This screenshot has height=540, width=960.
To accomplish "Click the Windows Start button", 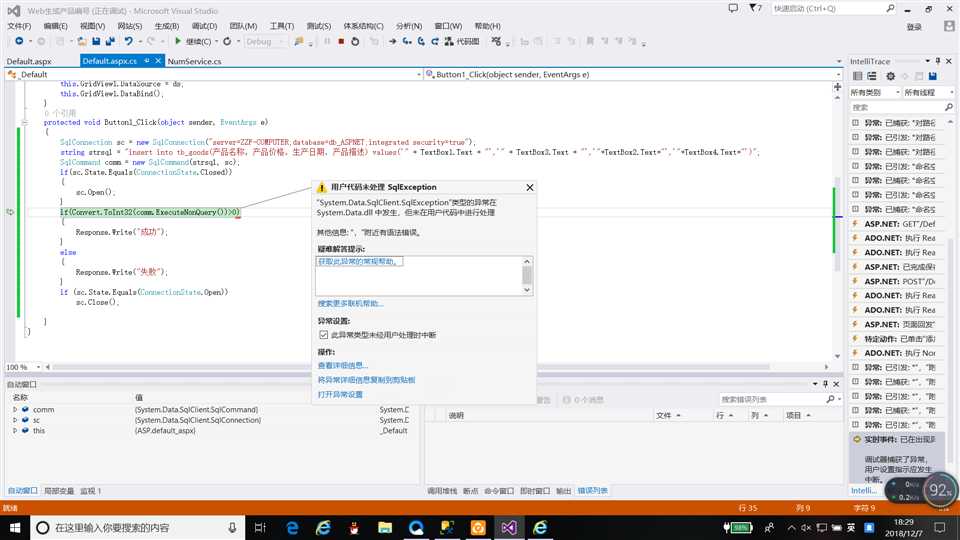I will click(x=15, y=527).
